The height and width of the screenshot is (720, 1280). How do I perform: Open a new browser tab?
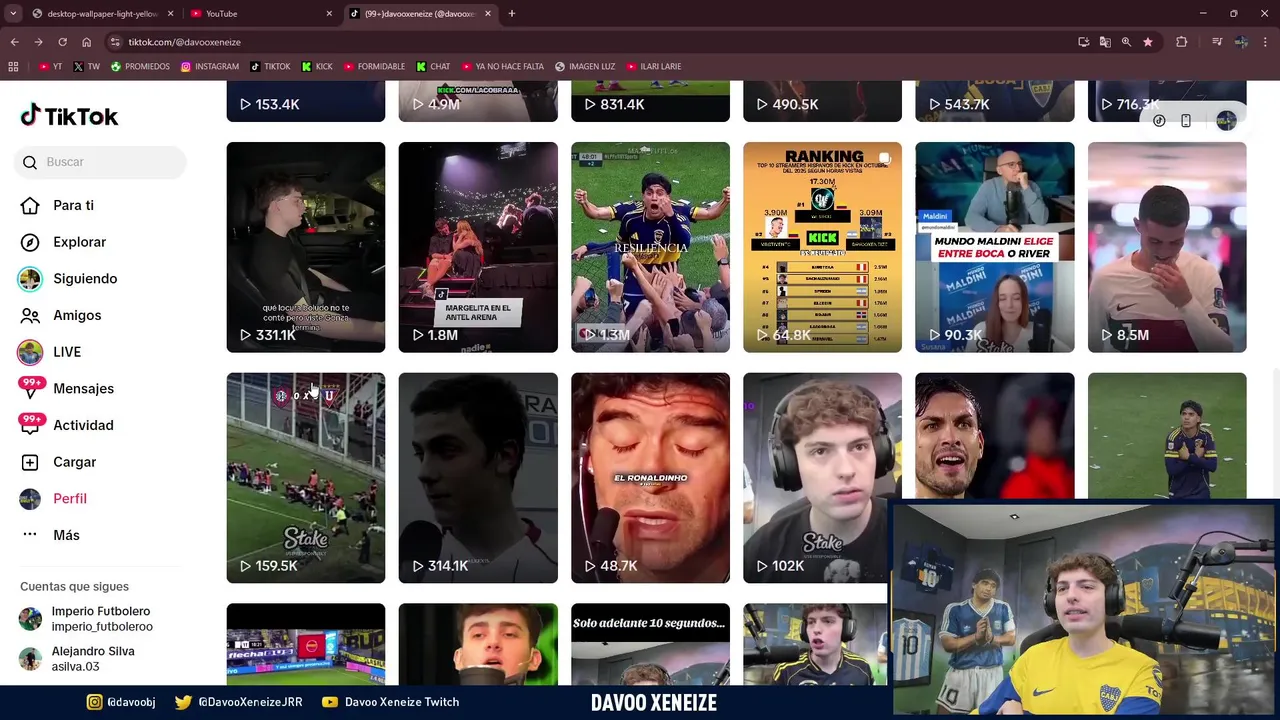[x=512, y=14]
